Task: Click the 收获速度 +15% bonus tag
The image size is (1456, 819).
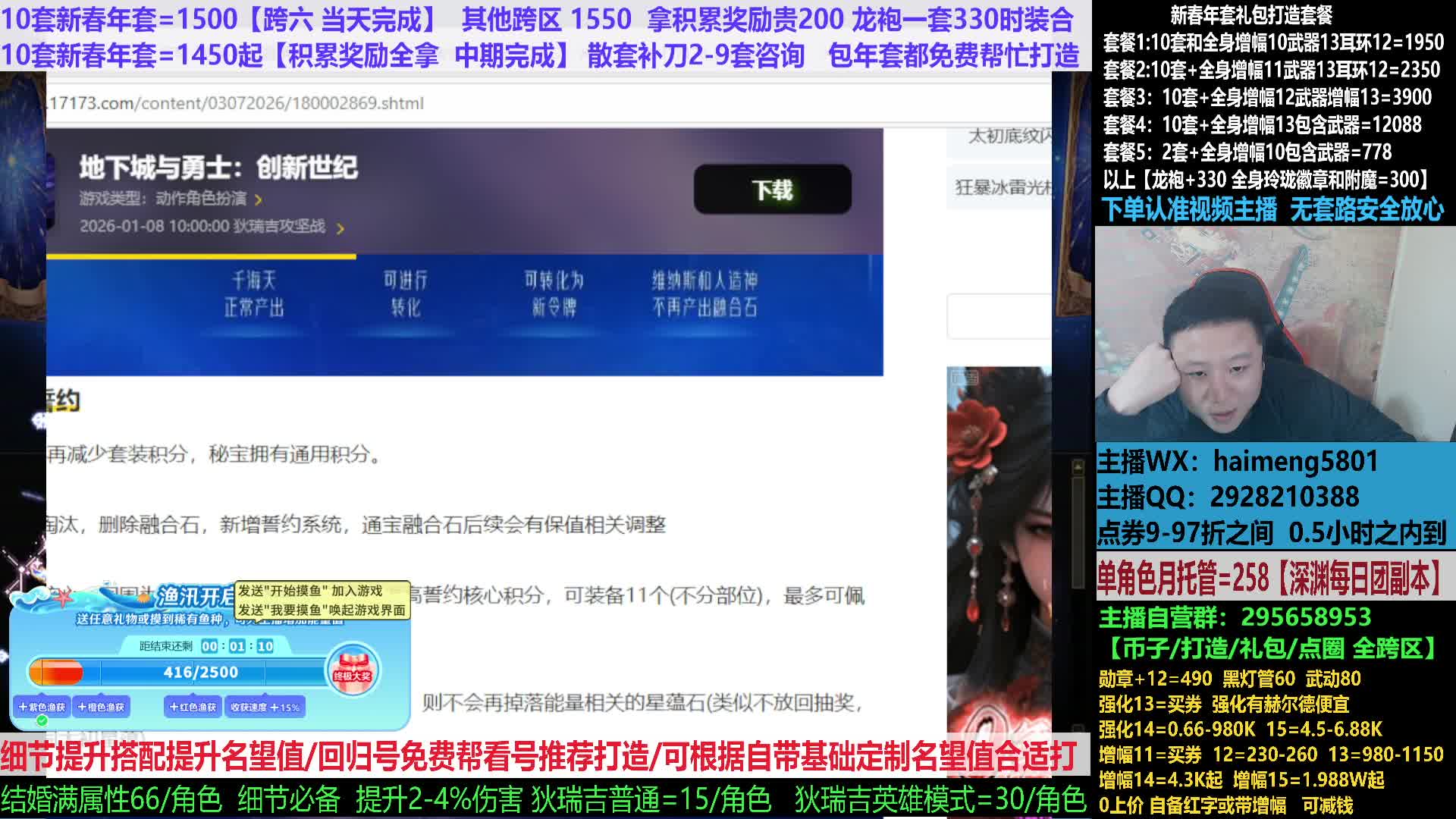Action: coord(265,707)
